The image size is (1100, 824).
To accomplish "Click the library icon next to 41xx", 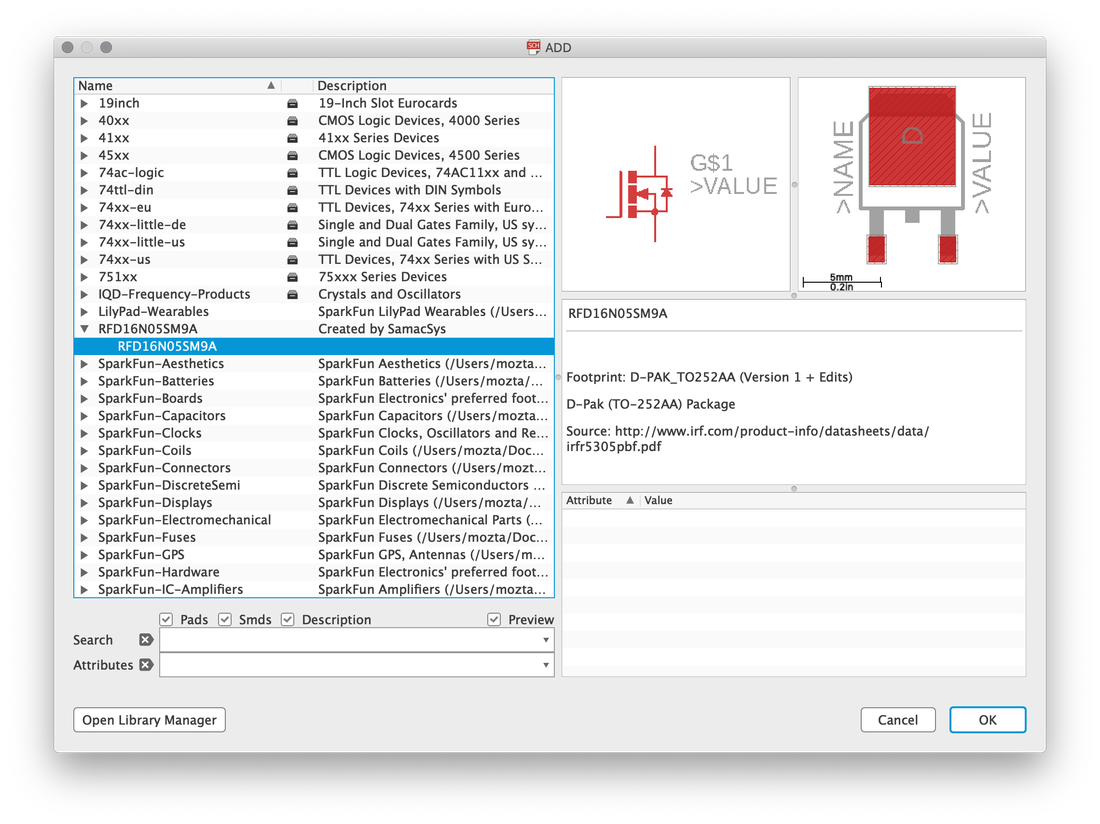I will (x=292, y=138).
